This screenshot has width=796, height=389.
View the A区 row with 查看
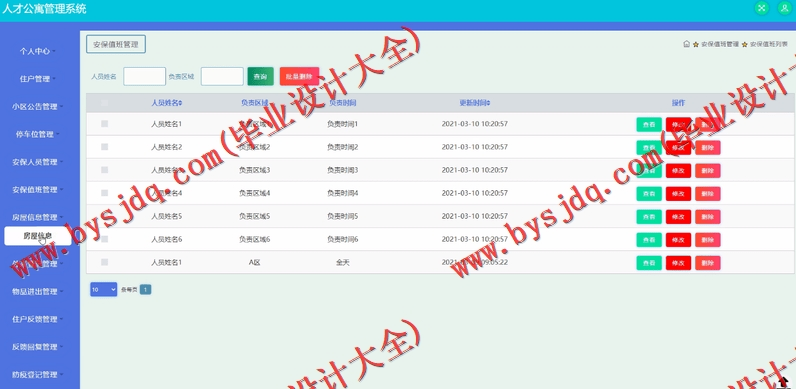(649, 263)
